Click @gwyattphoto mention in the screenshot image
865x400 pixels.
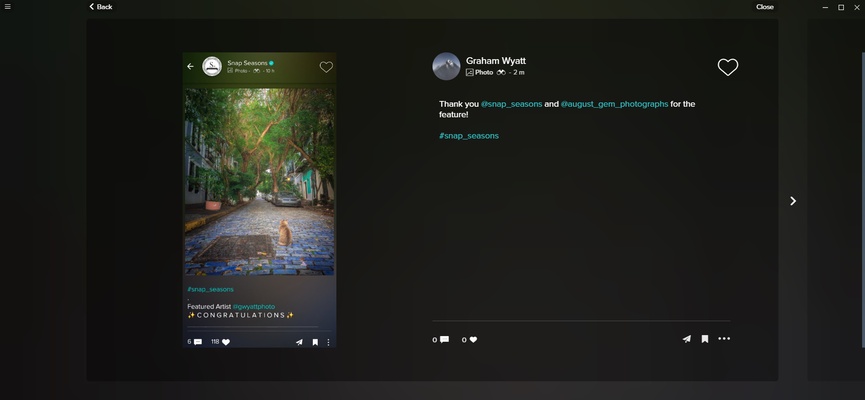(x=254, y=306)
